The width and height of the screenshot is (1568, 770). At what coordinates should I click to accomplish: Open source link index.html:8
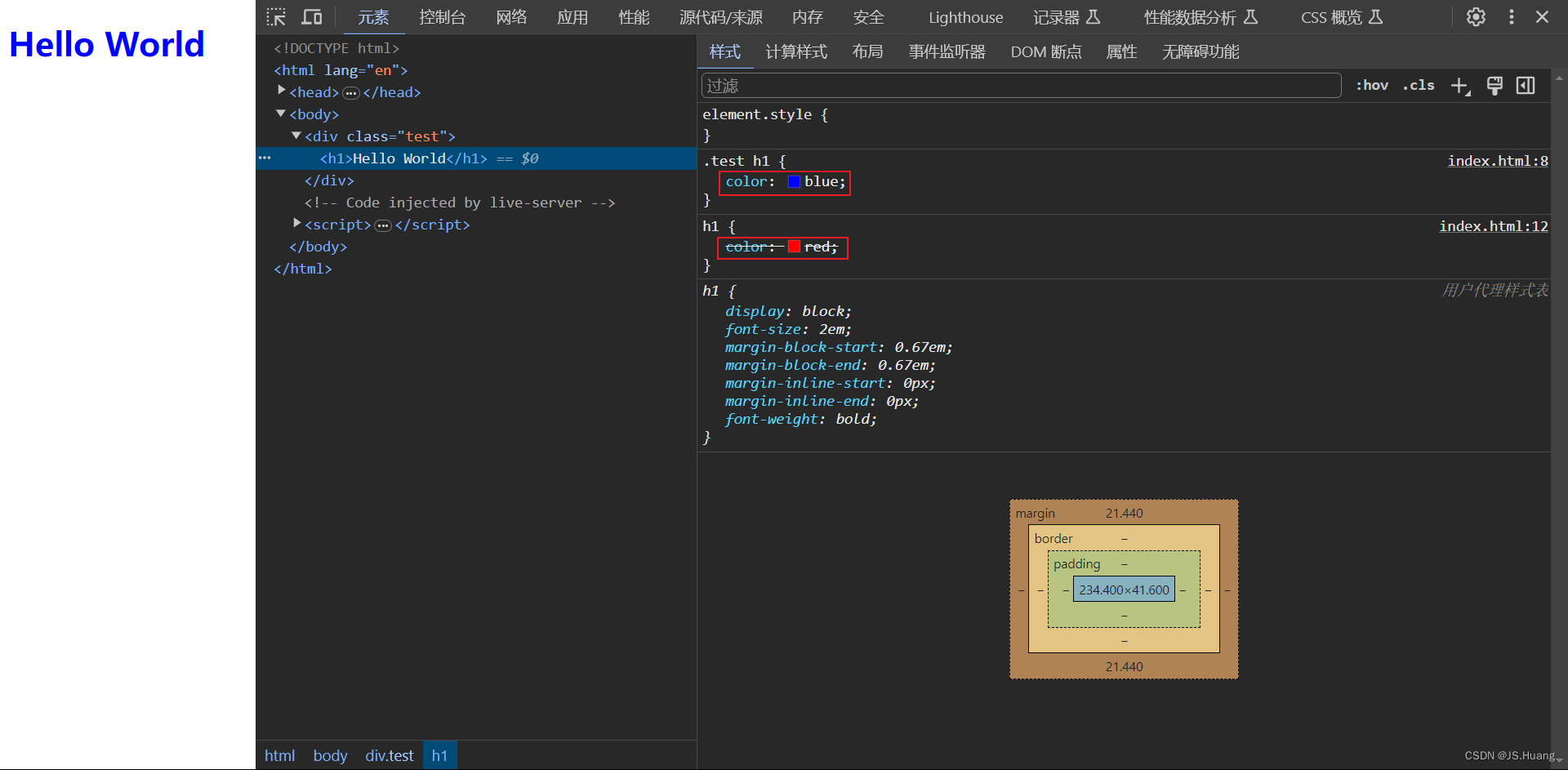point(1498,161)
